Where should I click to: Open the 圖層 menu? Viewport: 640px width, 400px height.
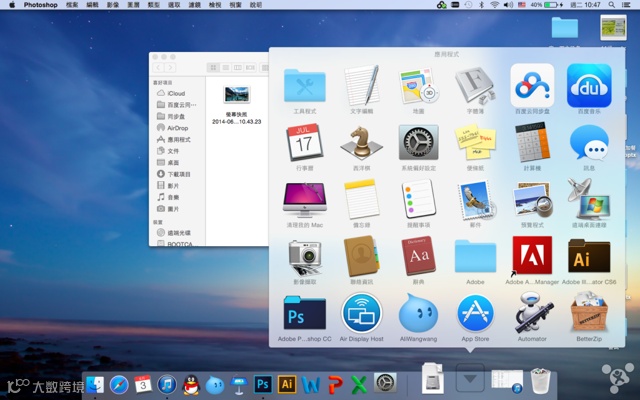133,5
